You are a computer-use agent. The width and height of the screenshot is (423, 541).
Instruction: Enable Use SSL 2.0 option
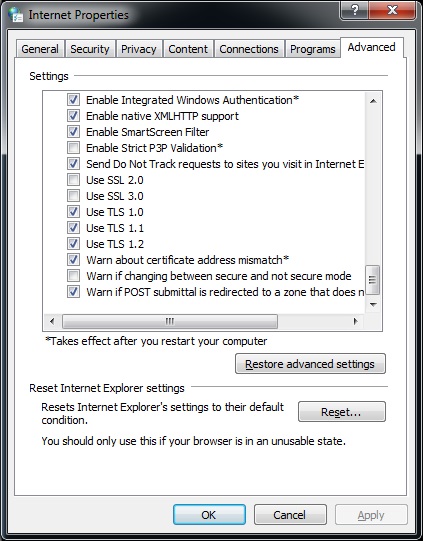[73, 180]
